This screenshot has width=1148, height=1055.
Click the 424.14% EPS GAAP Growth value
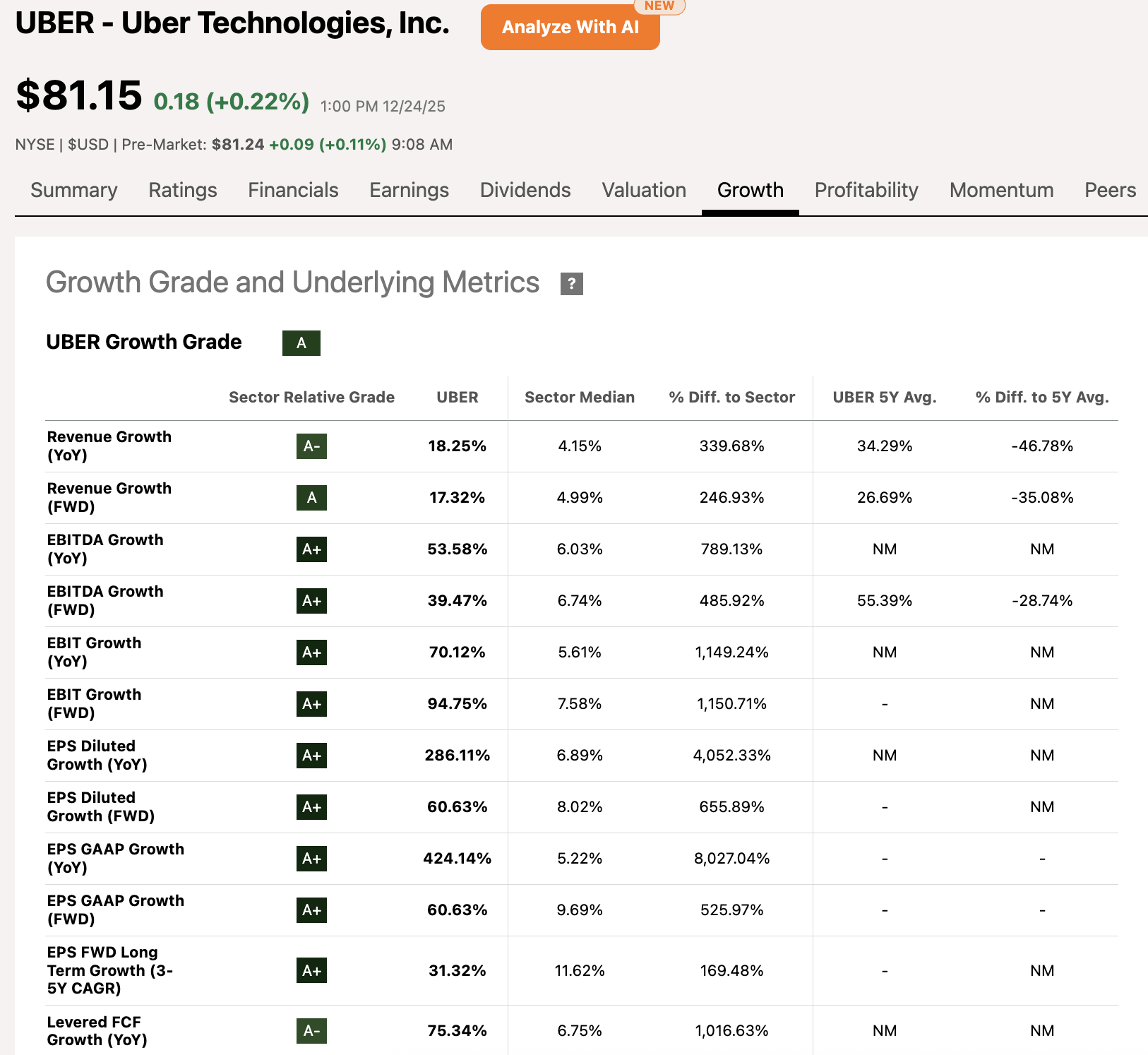(458, 859)
